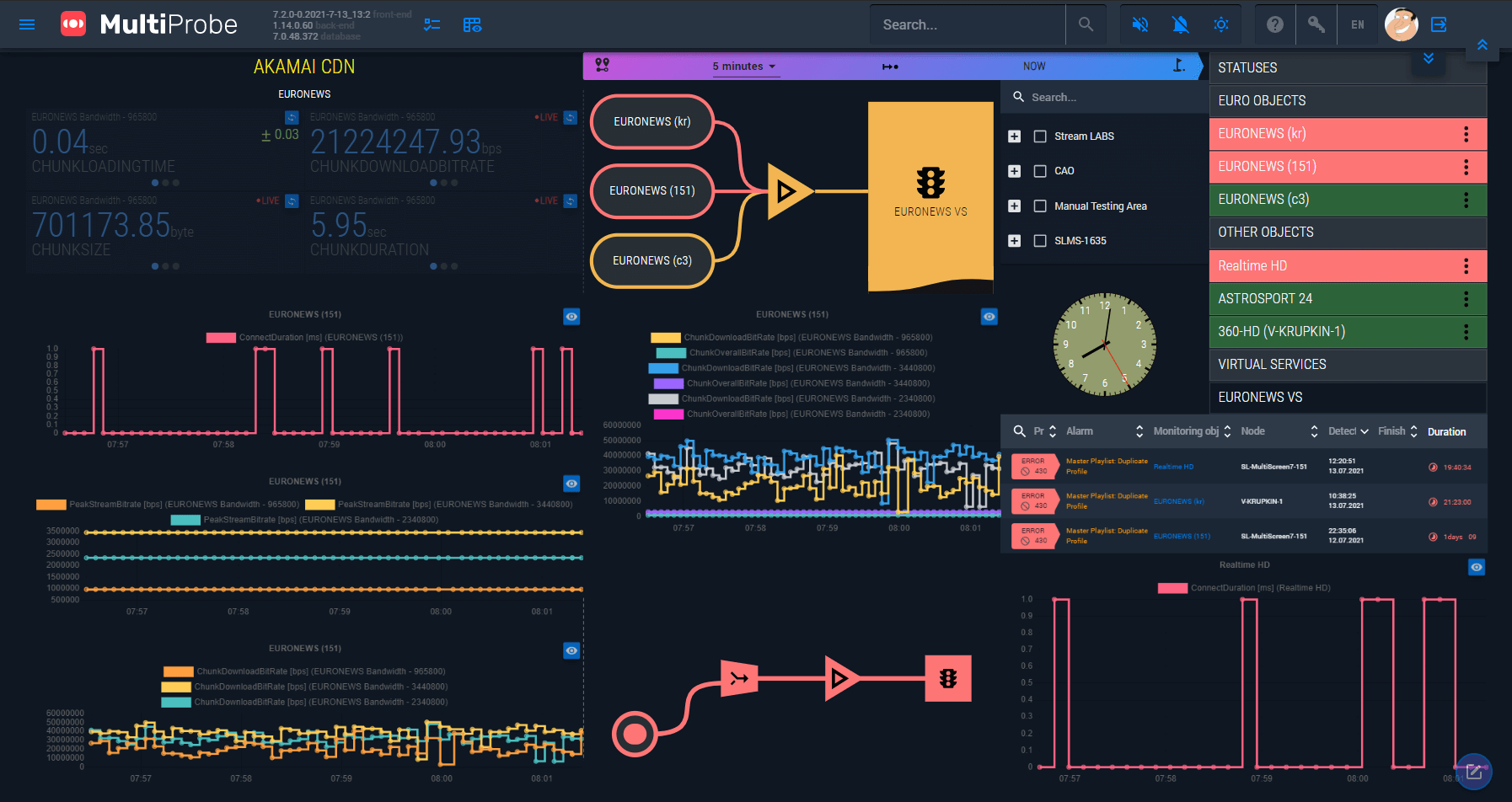Open Realtime HD link in alarm table
Viewport: 1512px width, 802px height.
point(1173,467)
